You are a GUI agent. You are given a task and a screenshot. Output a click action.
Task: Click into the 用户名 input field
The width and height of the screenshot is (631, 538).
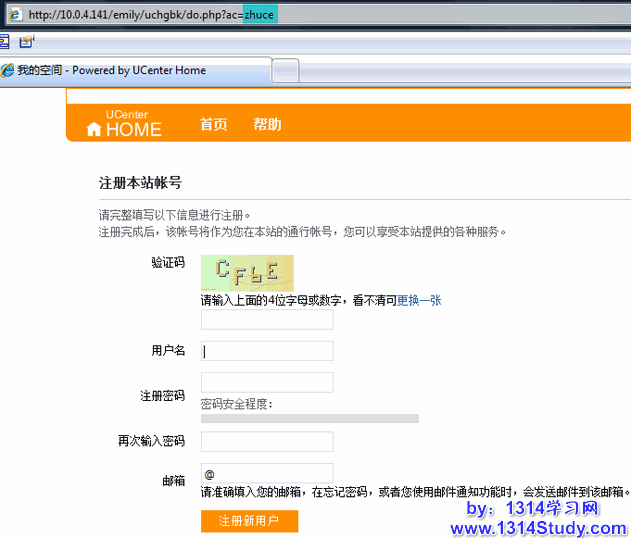click(x=267, y=351)
